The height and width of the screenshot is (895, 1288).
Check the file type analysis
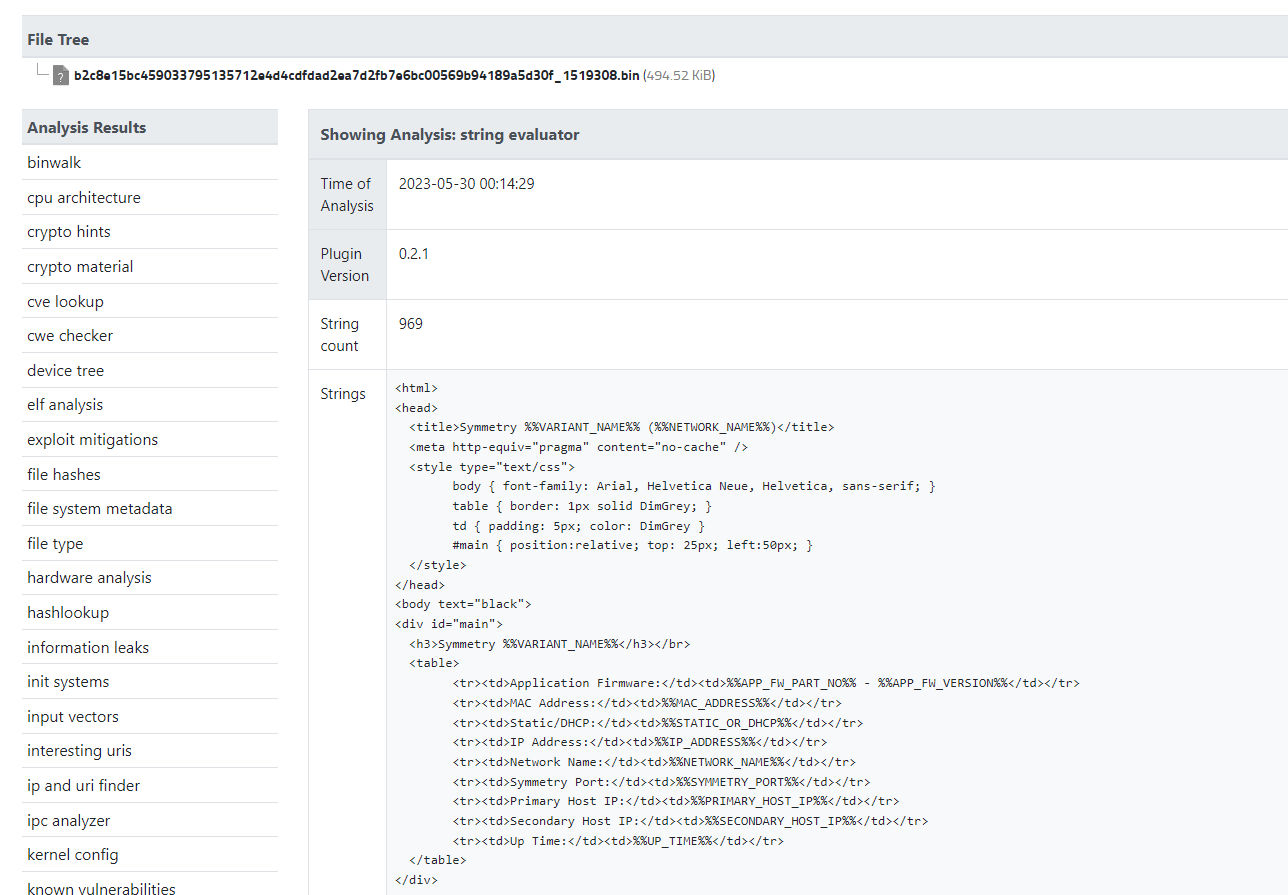pyautogui.click(x=55, y=543)
